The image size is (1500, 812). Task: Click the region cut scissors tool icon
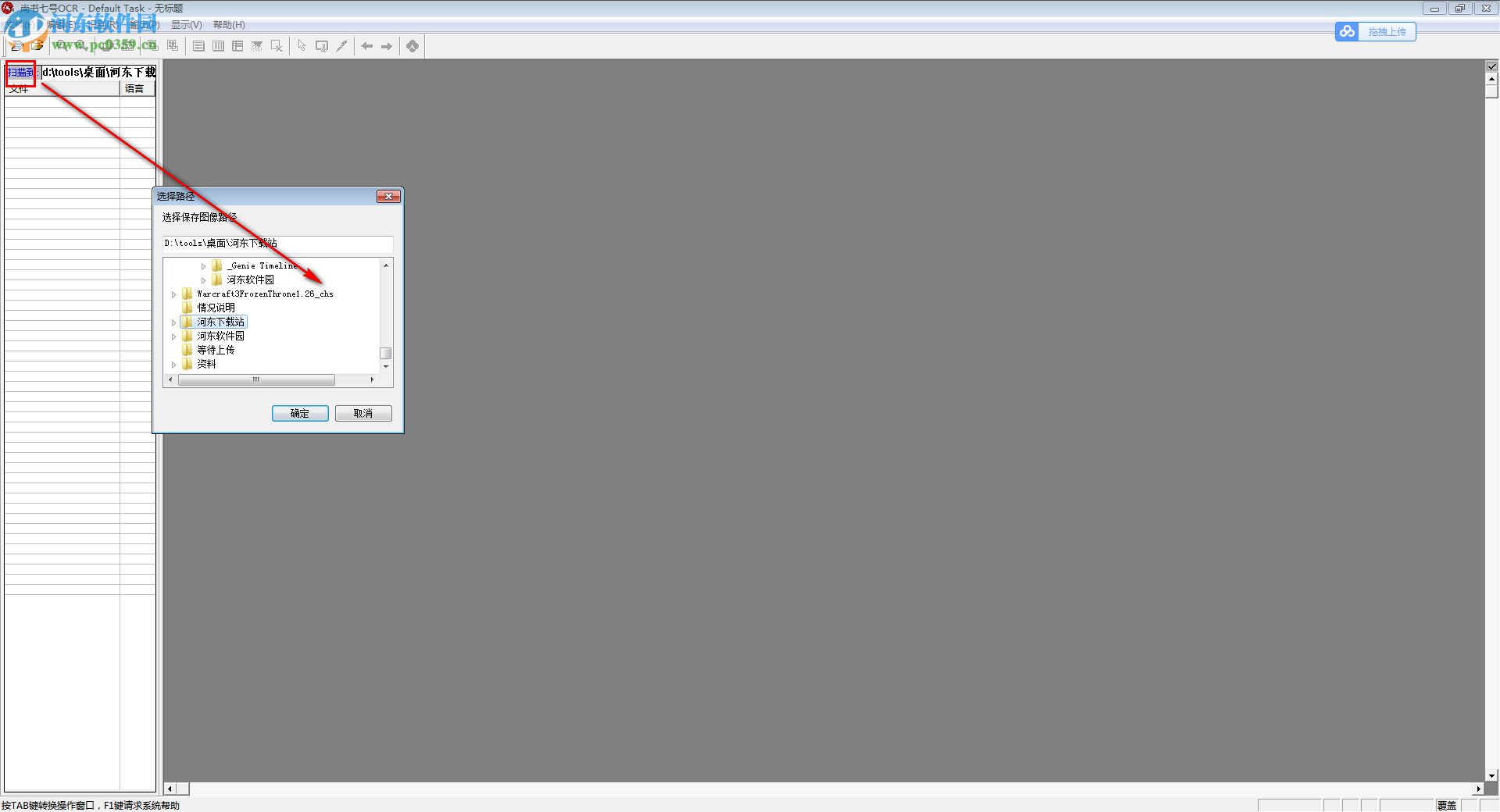click(321, 46)
